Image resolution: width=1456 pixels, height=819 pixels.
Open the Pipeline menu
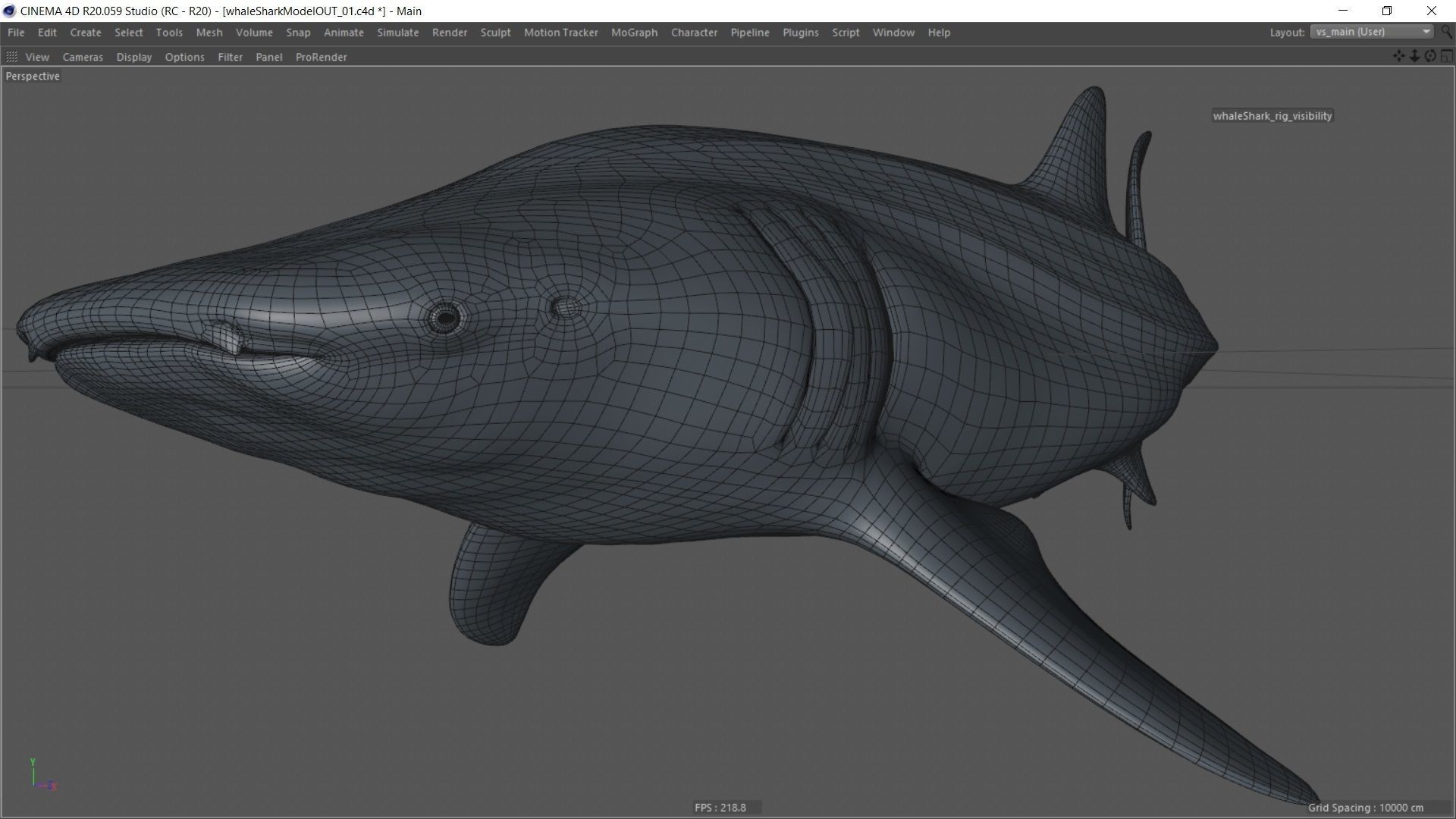(750, 33)
